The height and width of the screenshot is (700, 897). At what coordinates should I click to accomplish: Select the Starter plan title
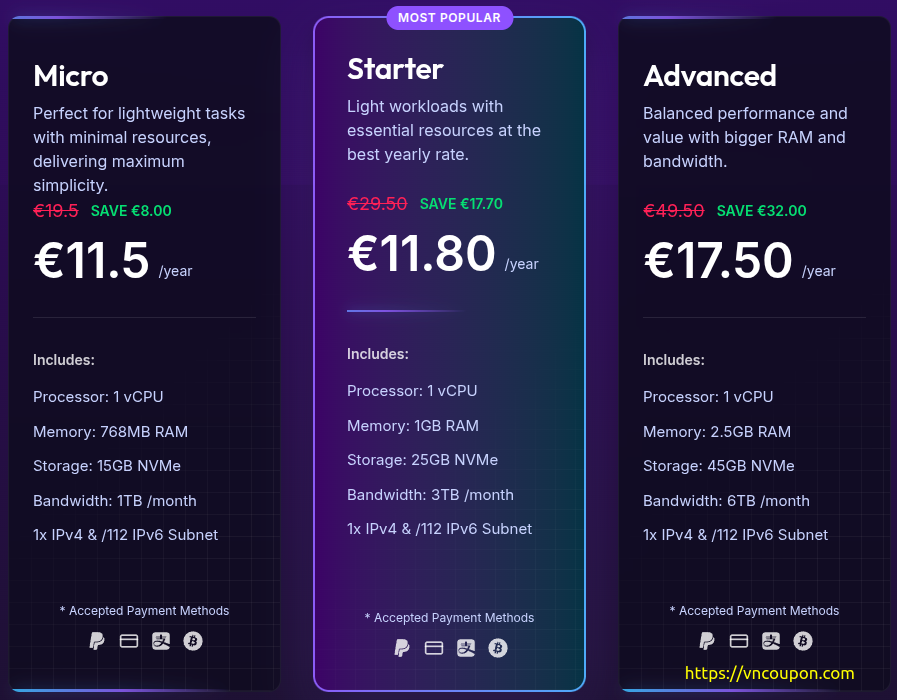(x=395, y=69)
